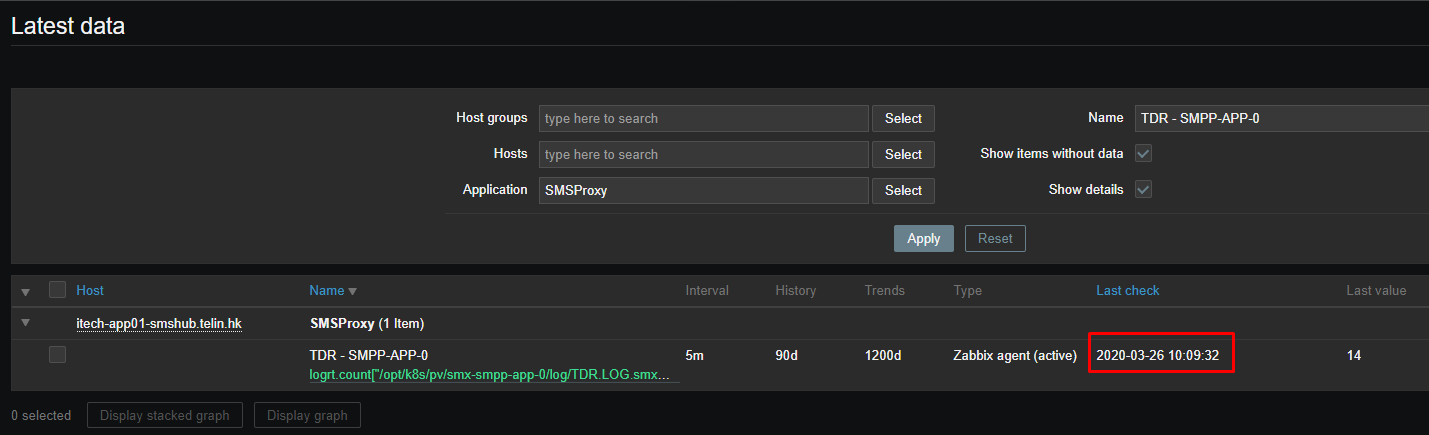Focus the Host groups search field
The image size is (1429, 435).
703,118
